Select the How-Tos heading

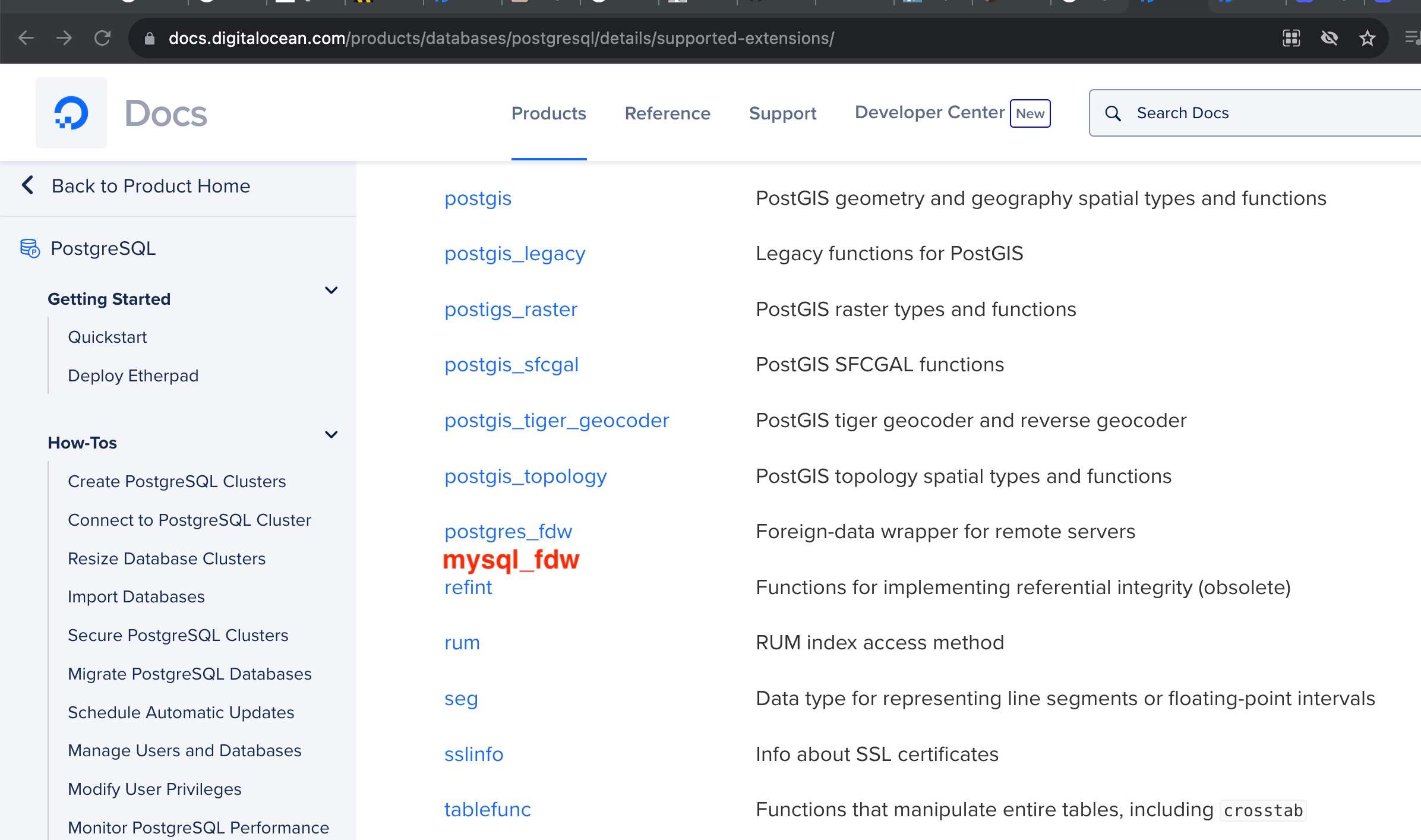click(x=83, y=443)
